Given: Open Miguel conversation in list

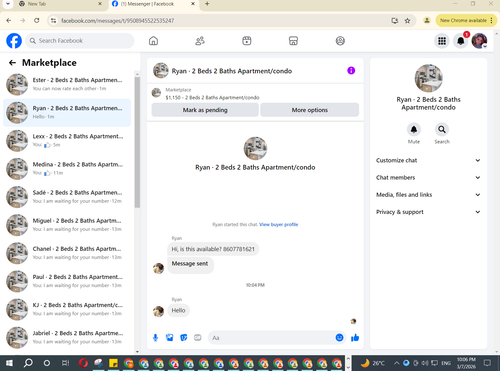Looking at the screenshot, I should pyautogui.click(x=67, y=225).
